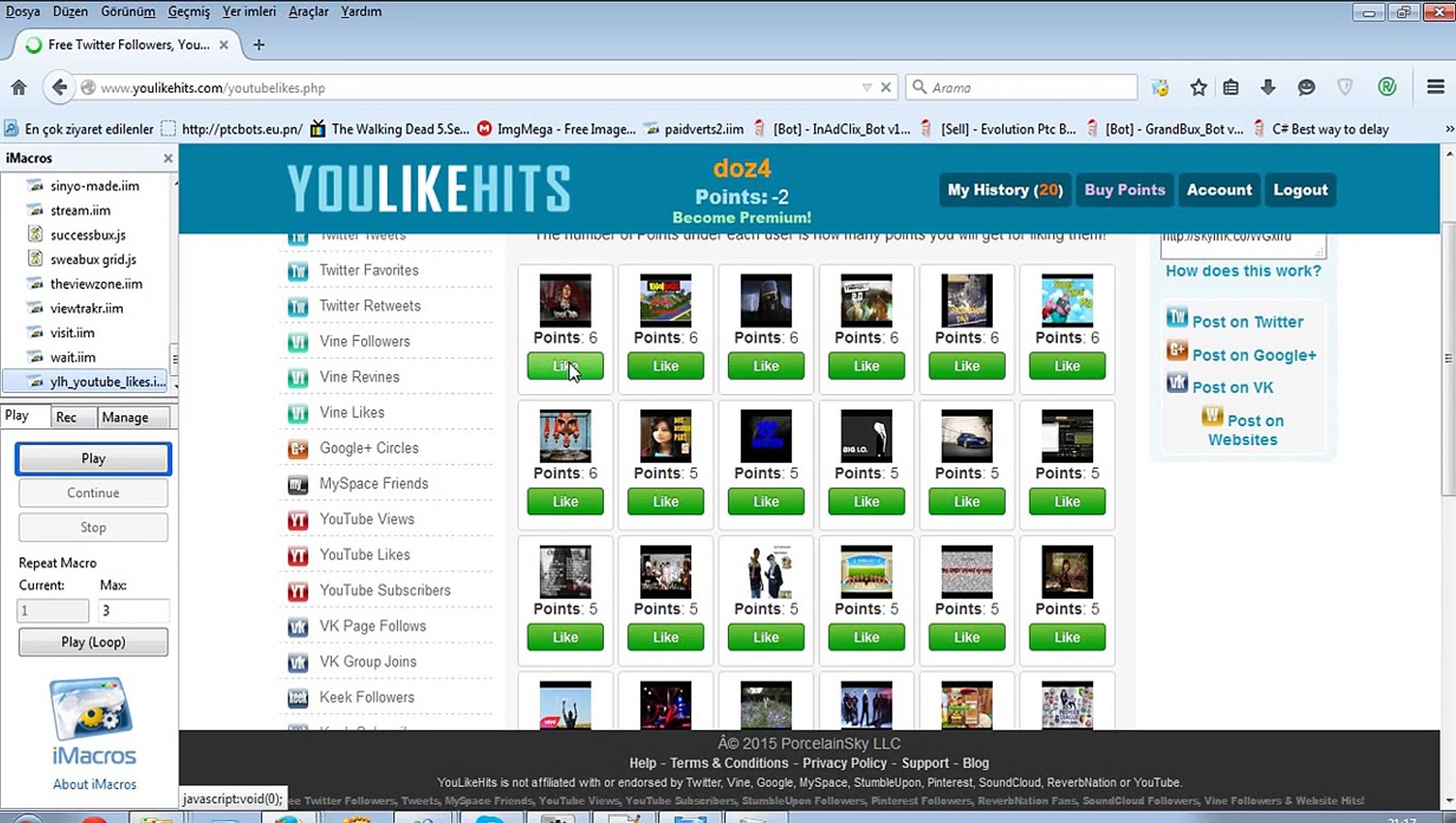Focus the Arama search box
Viewport: 1456px width, 823px height.
coord(1021,88)
